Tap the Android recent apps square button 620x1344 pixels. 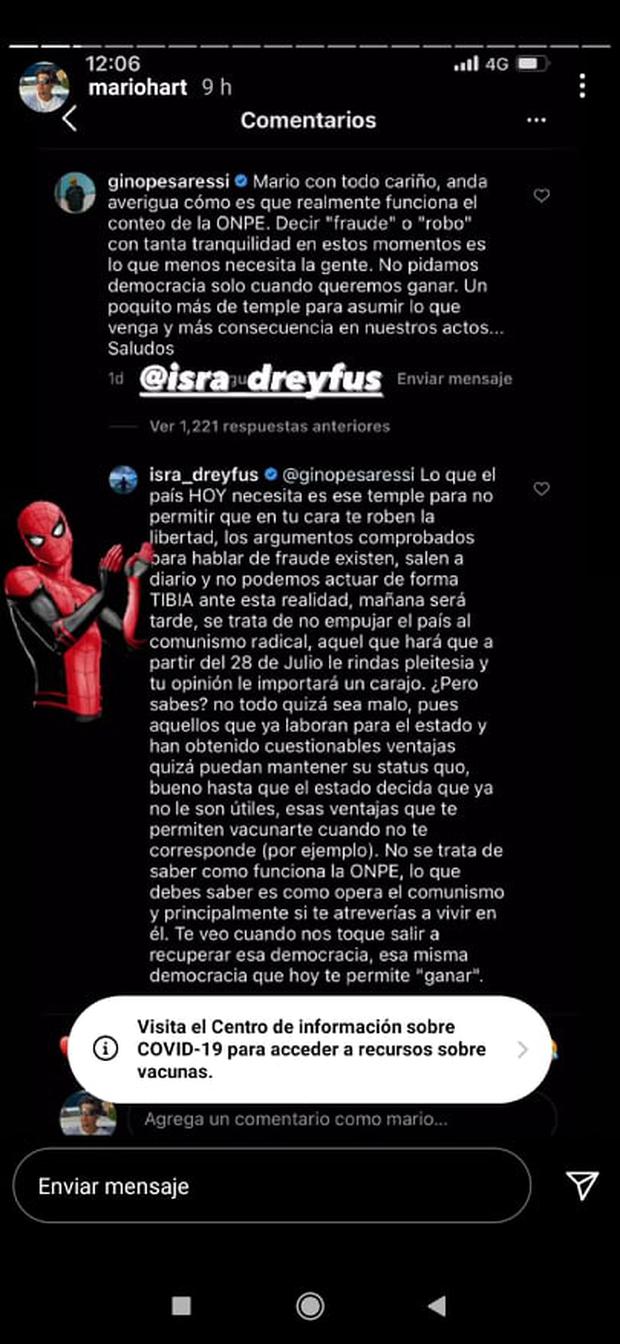coord(181,1306)
